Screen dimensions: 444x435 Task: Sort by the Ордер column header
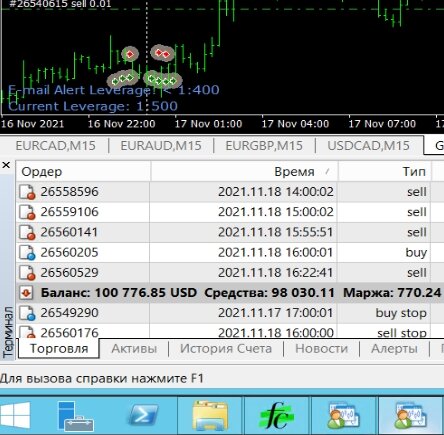tap(83, 172)
